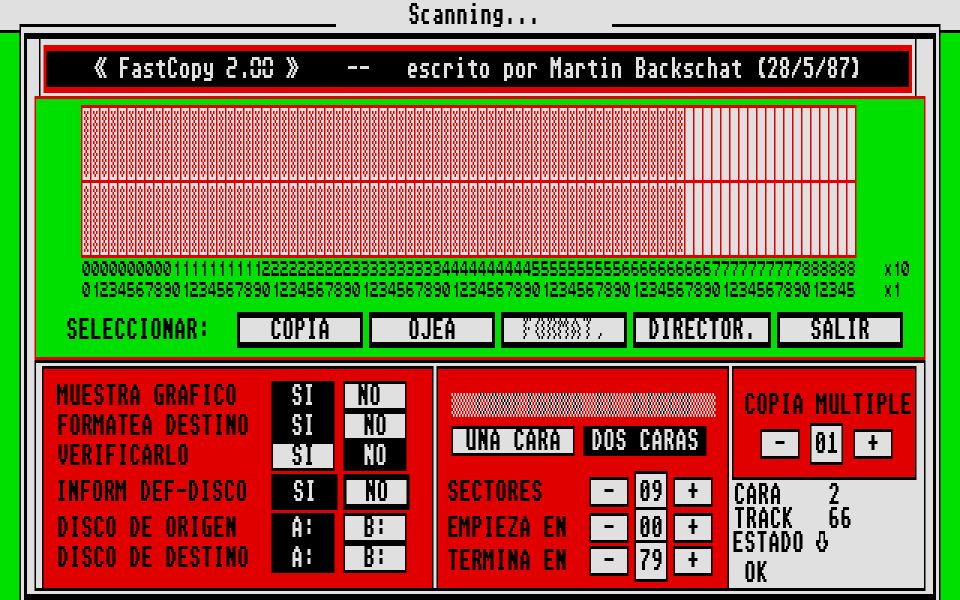Set VERIFICARLO to NO

pyautogui.click(x=375, y=455)
